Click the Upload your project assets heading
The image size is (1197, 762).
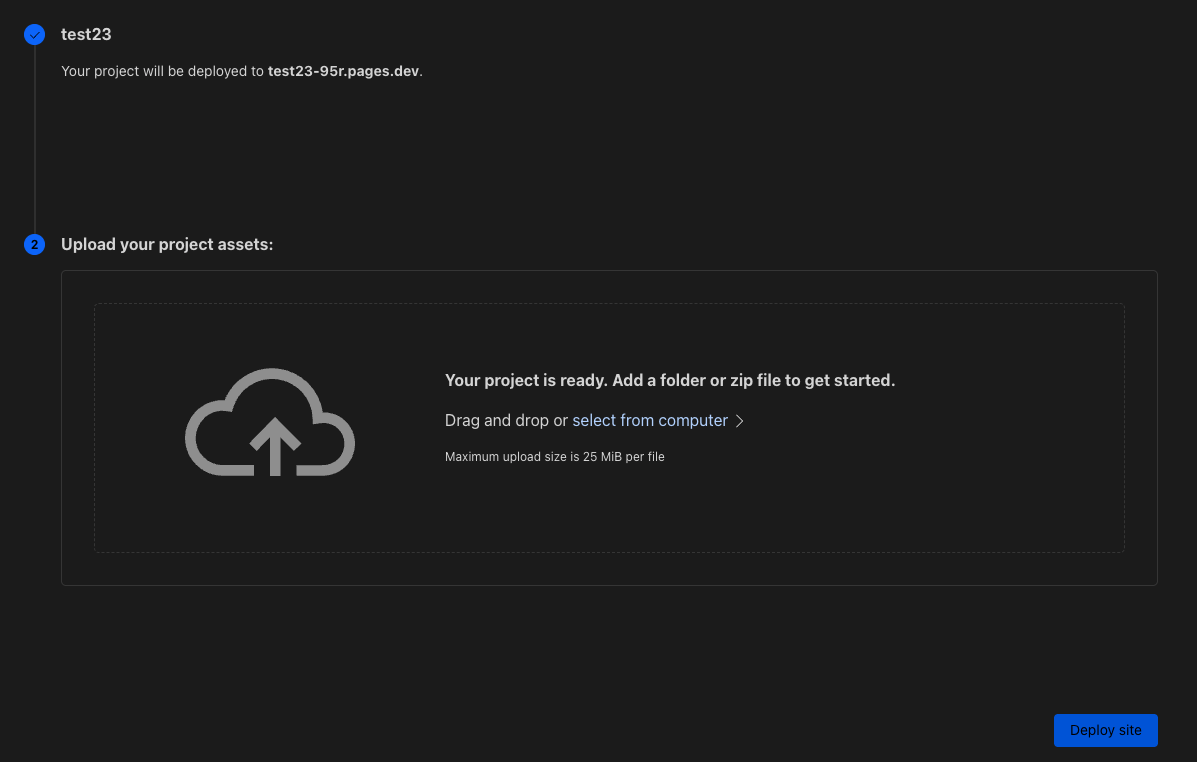coord(167,244)
